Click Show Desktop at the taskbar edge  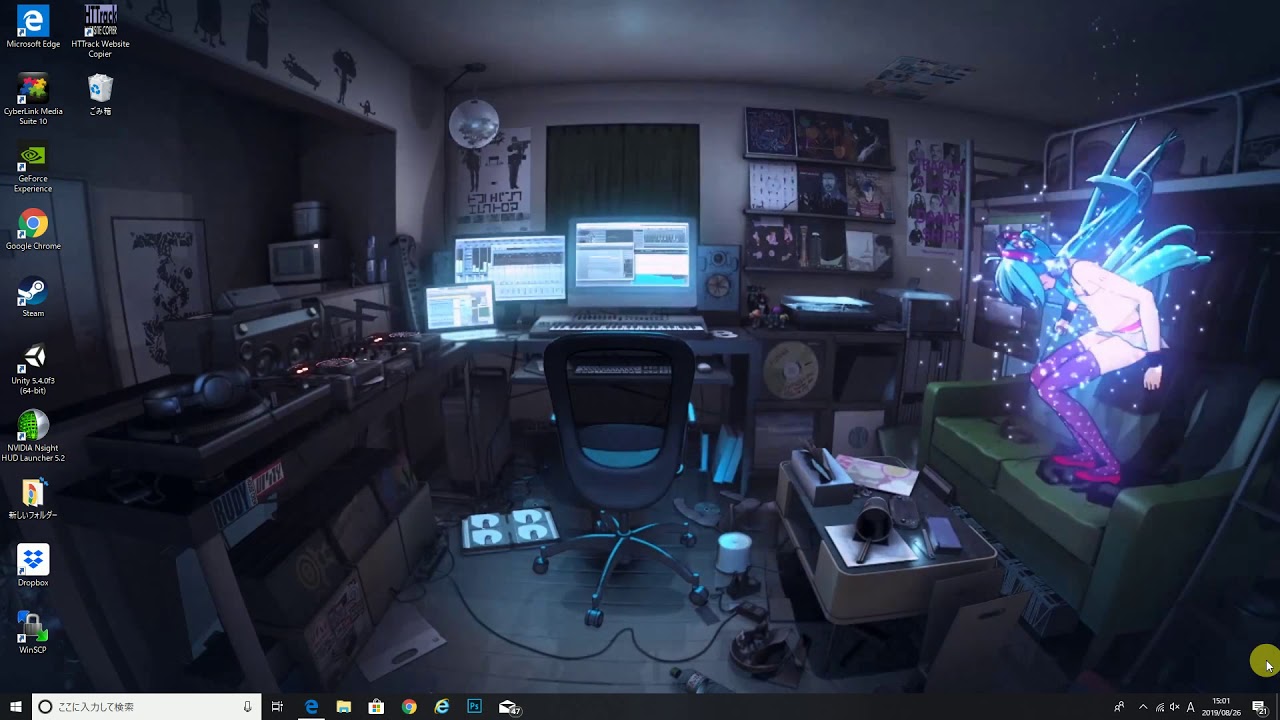click(1277, 707)
